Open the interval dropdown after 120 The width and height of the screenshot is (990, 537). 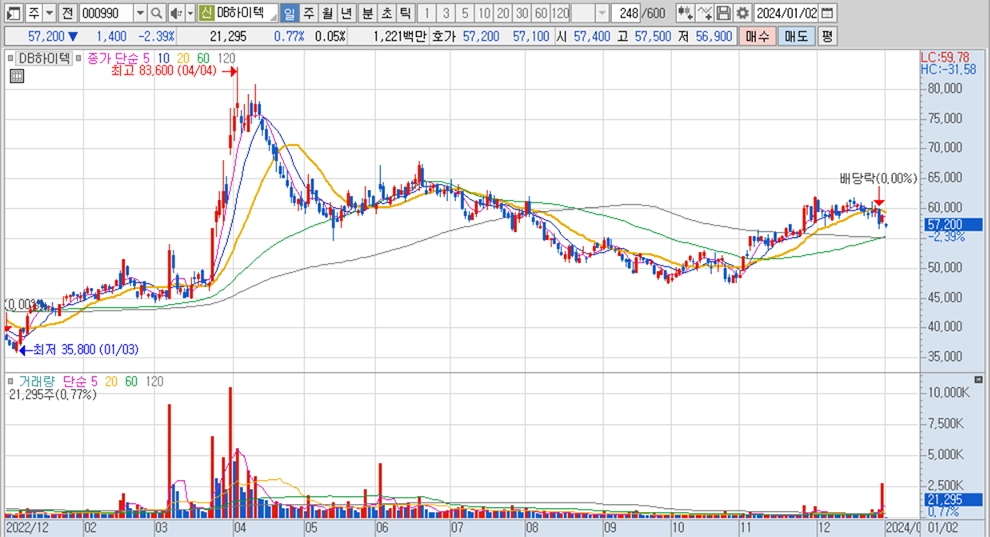click(602, 13)
